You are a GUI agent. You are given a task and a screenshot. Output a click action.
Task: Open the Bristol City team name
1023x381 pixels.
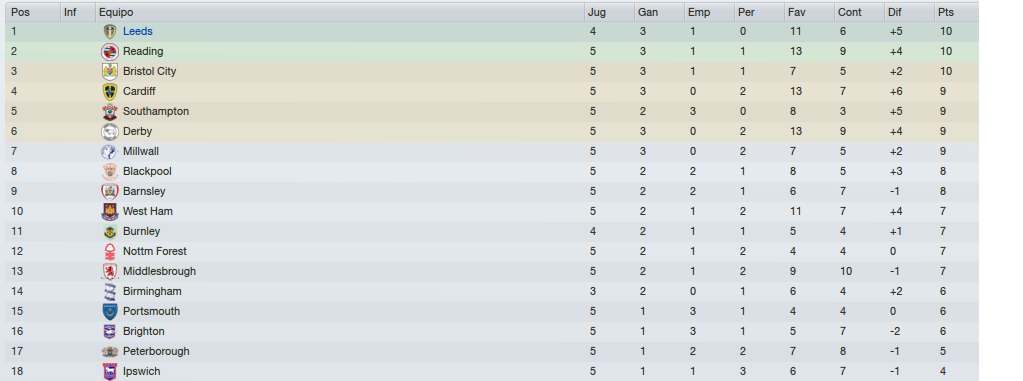tap(149, 71)
